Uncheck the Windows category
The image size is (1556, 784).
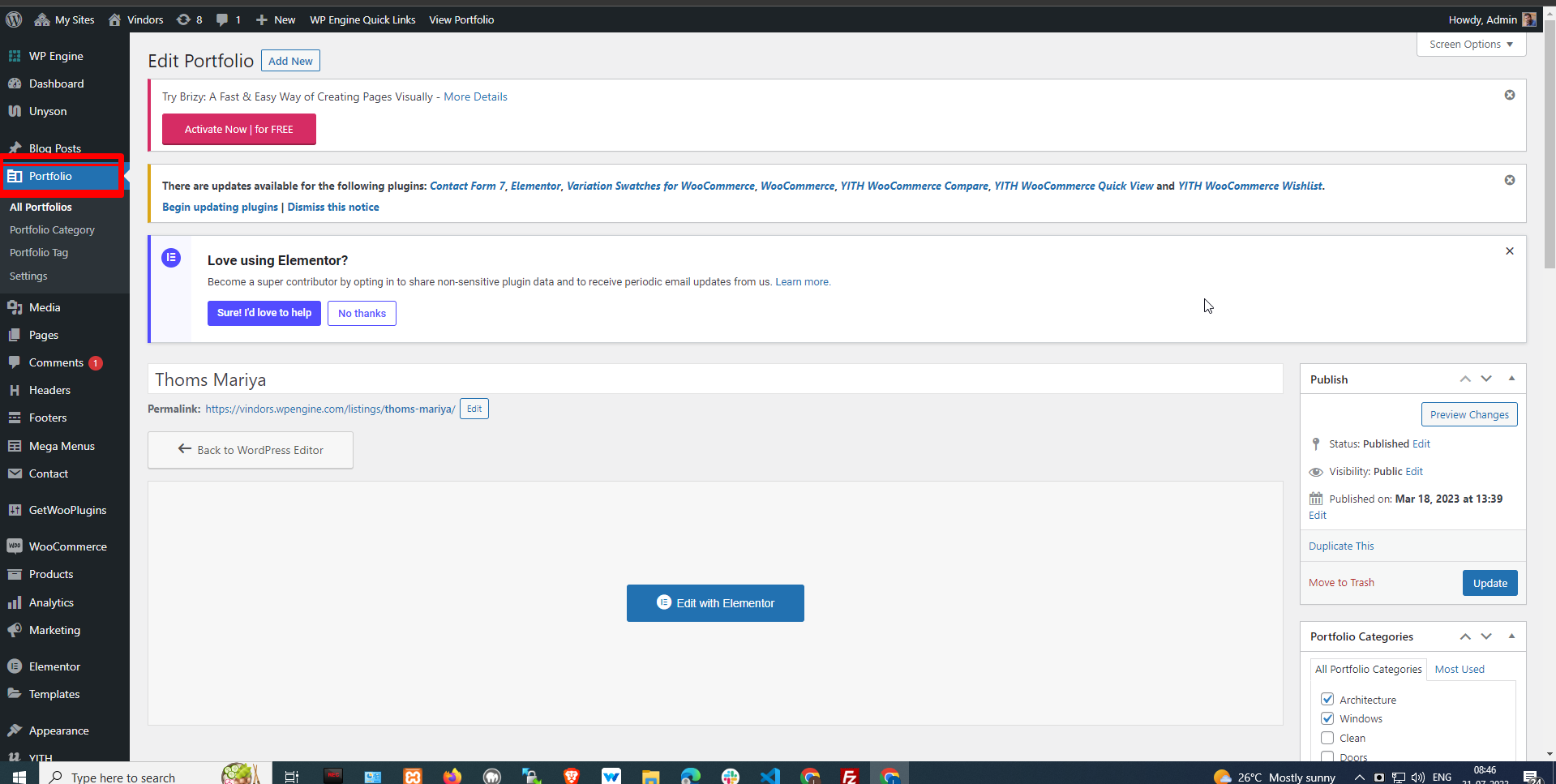pyautogui.click(x=1327, y=718)
